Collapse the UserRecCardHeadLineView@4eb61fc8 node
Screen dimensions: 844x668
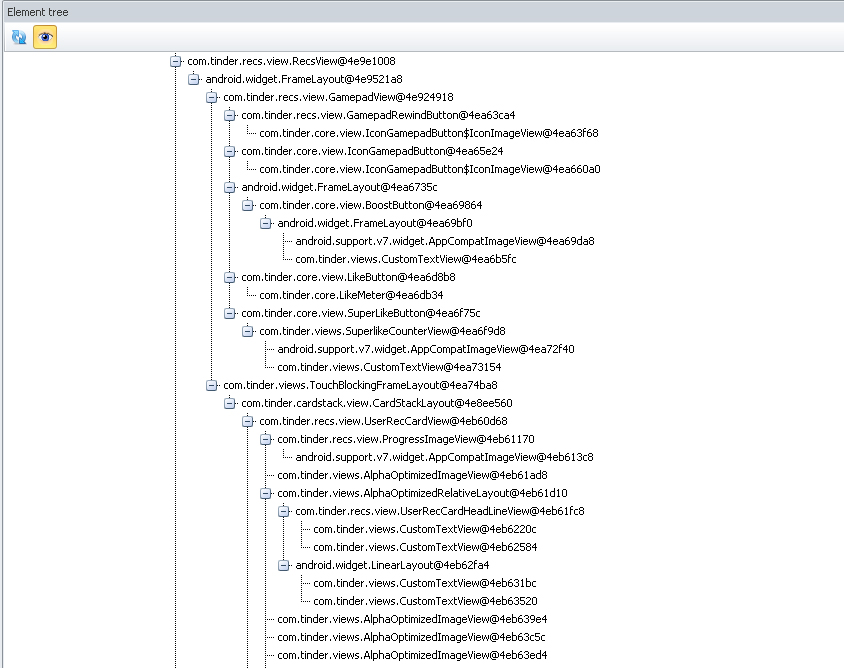click(284, 511)
